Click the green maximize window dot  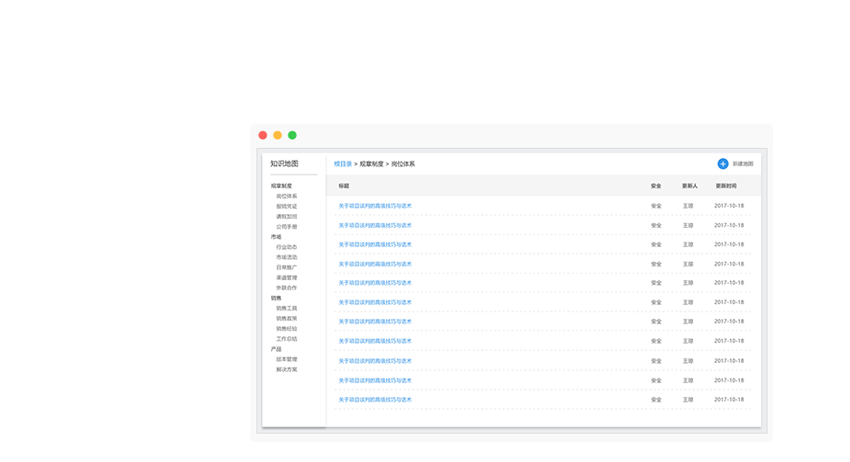pyautogui.click(x=292, y=135)
